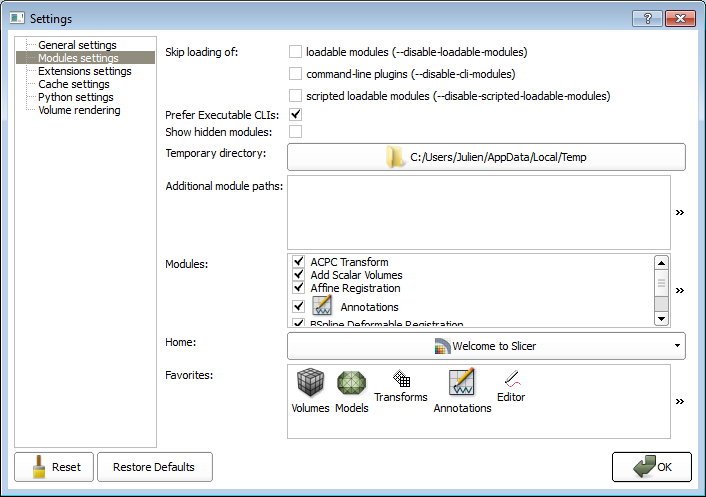Screen dimensions: 706x497
Task: Expand the Favorites side options arrow
Action: pyautogui.click(x=680, y=401)
